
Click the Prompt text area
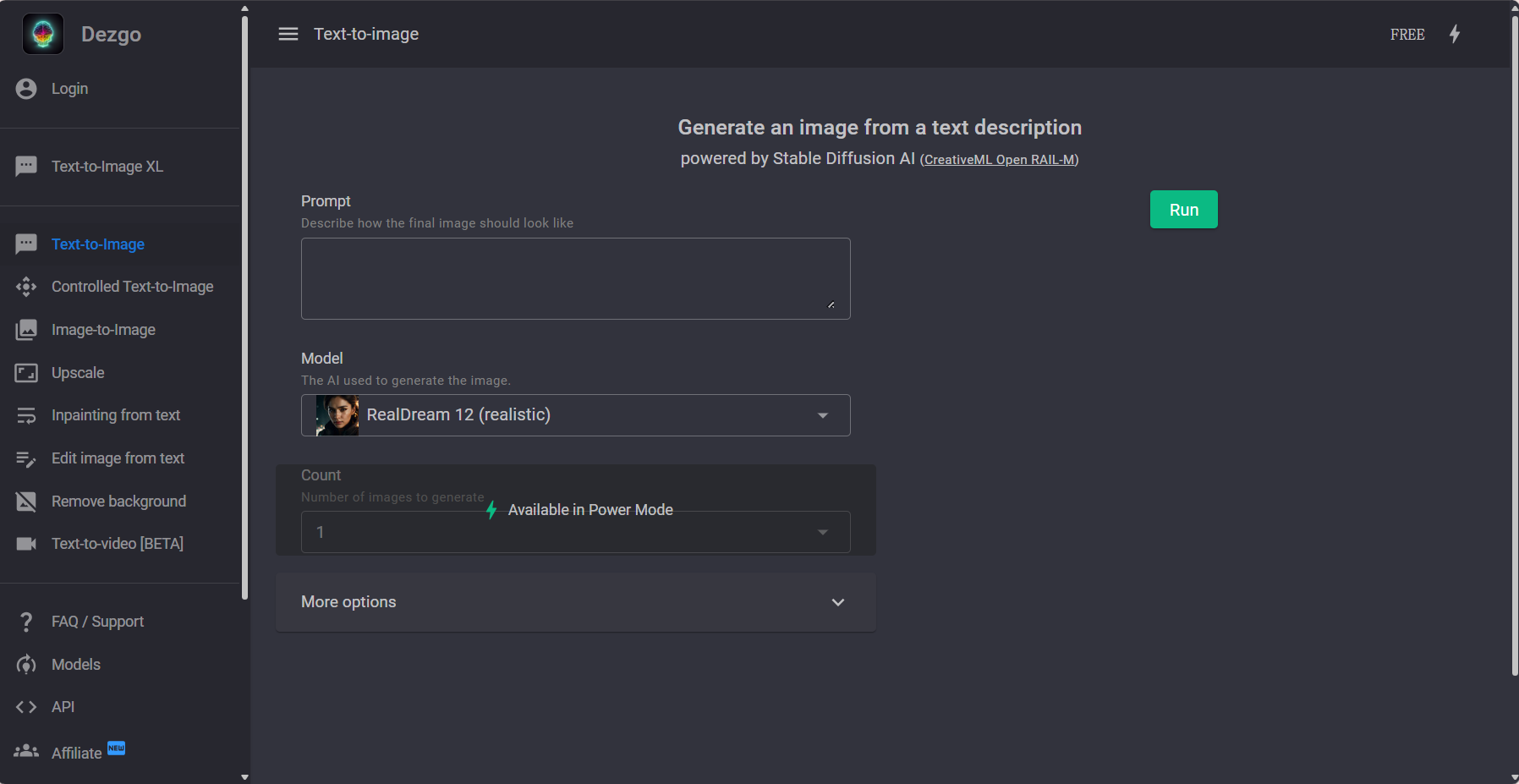[x=575, y=278]
